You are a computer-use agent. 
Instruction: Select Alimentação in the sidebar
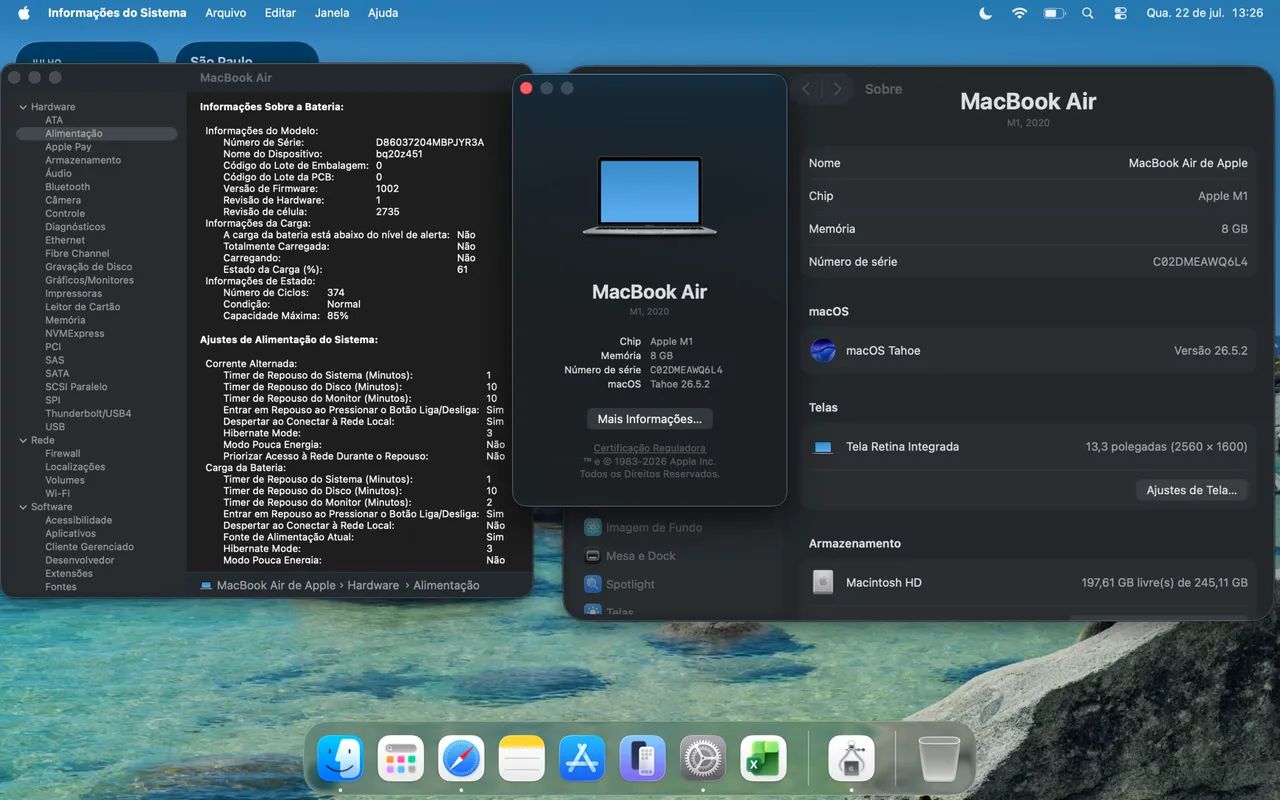pos(96,133)
